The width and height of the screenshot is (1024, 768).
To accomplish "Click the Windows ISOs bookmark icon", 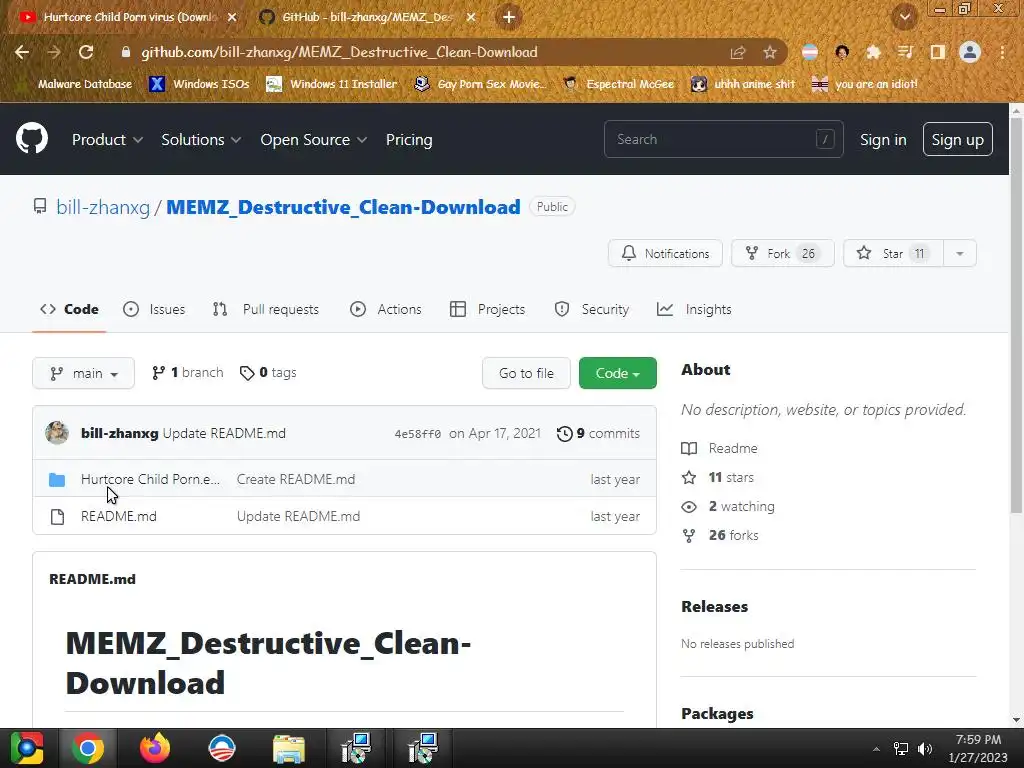I will coord(157,84).
